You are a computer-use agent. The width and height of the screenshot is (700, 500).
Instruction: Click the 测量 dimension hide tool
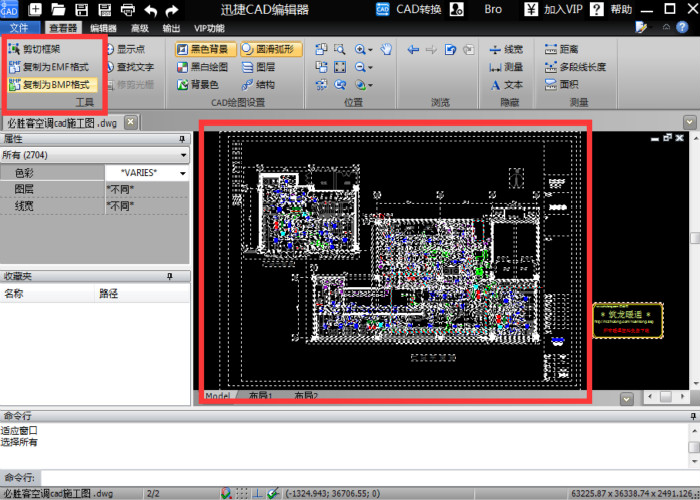pyautogui.click(x=506, y=67)
